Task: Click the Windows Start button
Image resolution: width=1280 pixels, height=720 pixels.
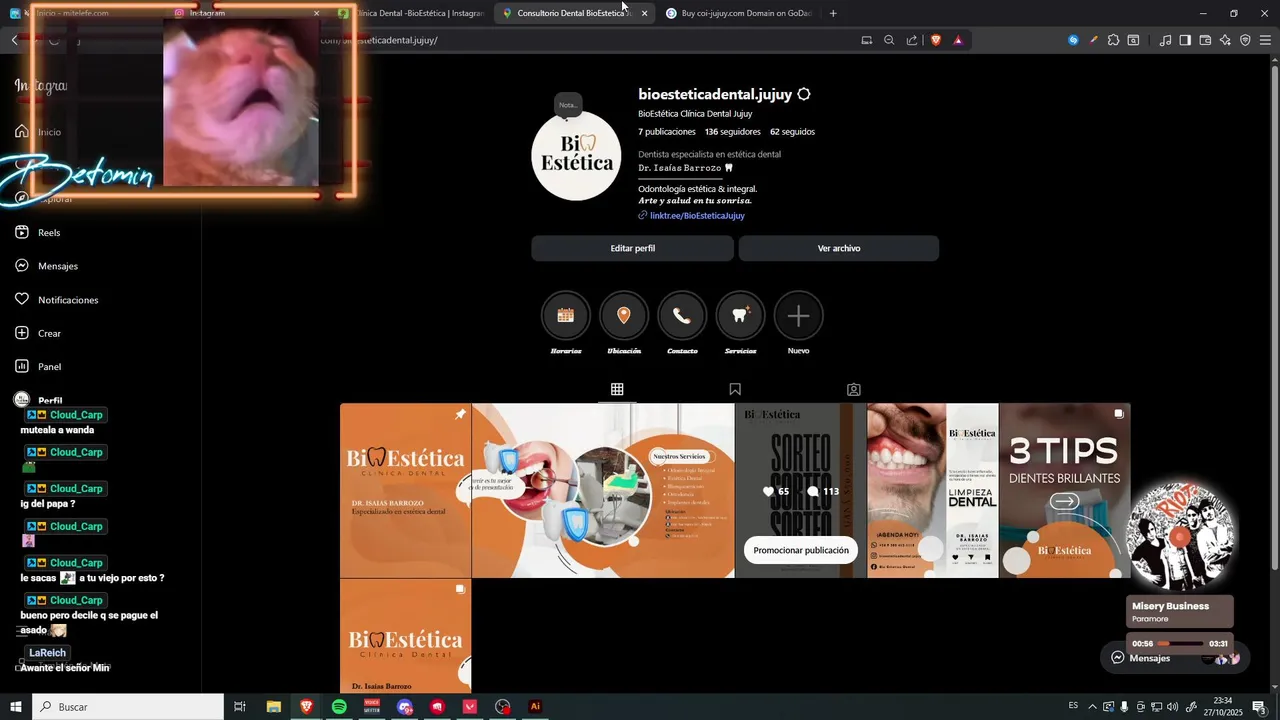Action: [15, 706]
